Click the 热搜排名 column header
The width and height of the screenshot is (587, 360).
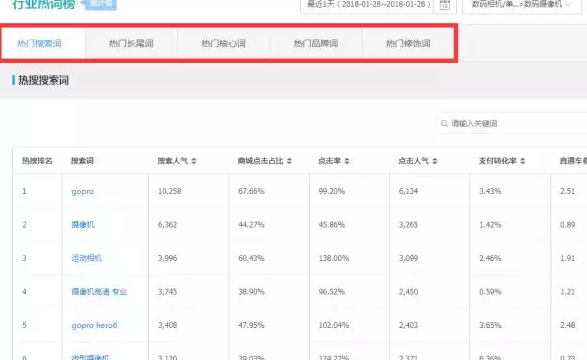click(x=37, y=161)
